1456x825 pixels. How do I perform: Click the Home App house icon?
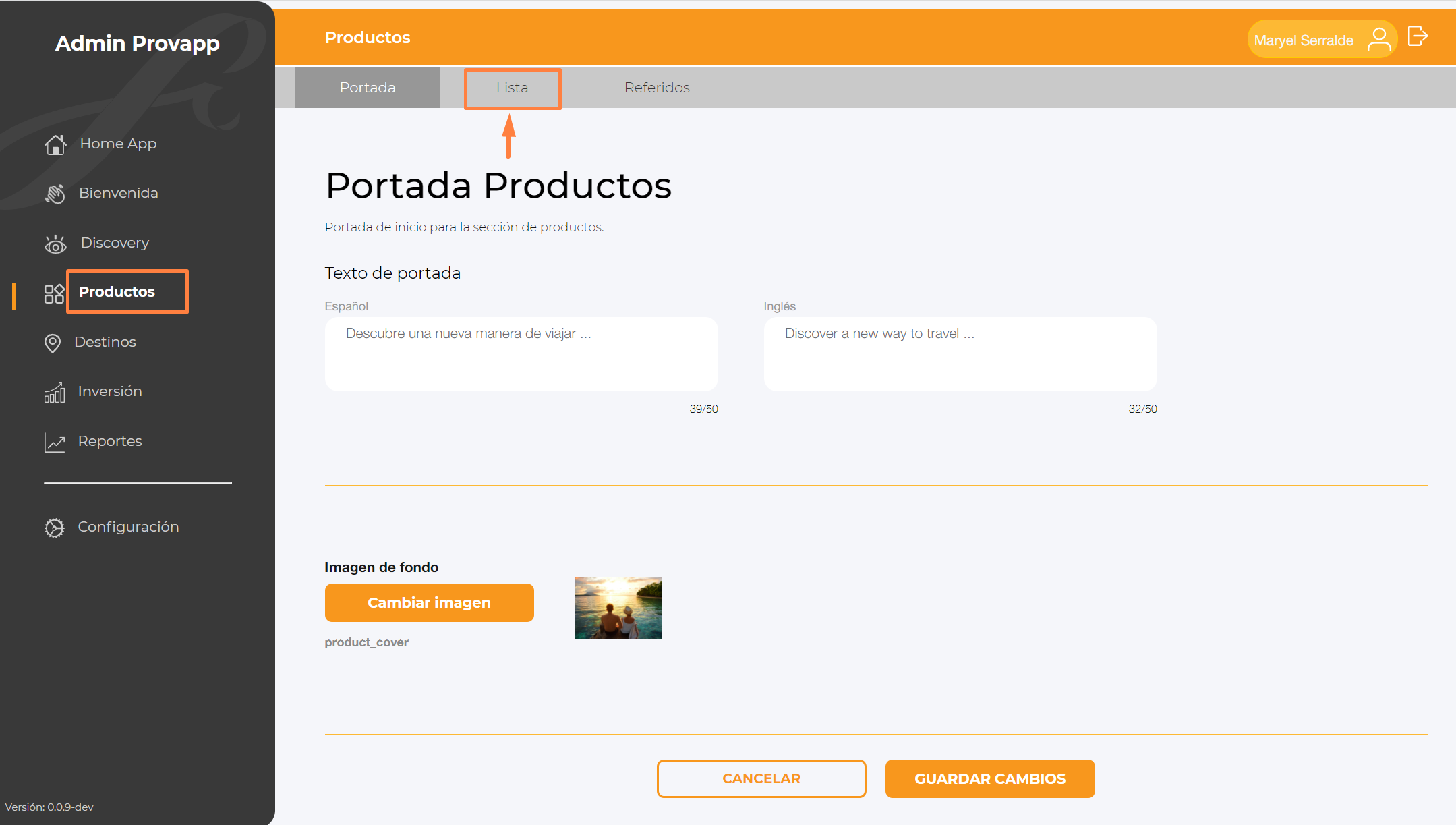tap(55, 144)
